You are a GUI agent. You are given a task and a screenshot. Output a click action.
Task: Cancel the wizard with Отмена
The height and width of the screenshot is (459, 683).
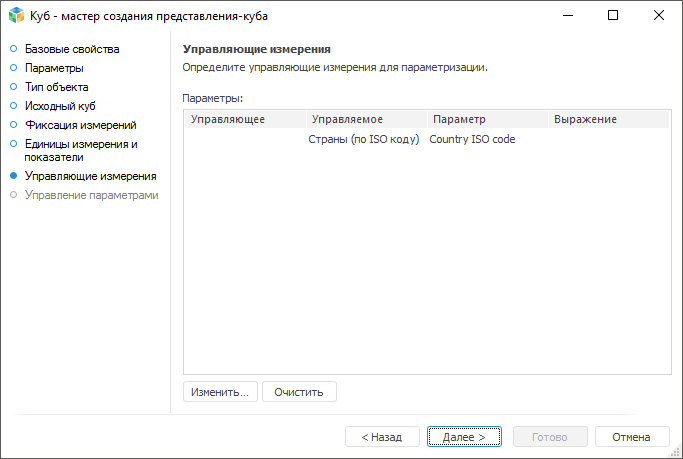tap(631, 437)
